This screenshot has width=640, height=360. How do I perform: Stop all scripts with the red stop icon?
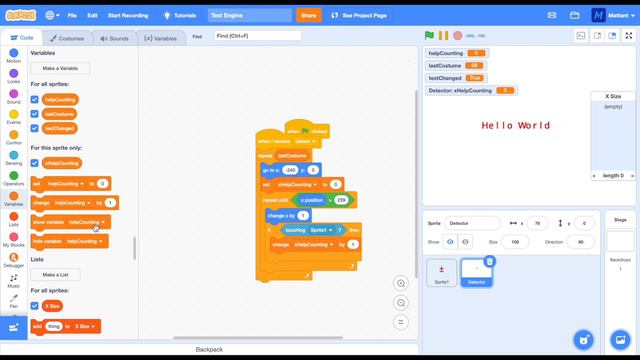point(458,36)
